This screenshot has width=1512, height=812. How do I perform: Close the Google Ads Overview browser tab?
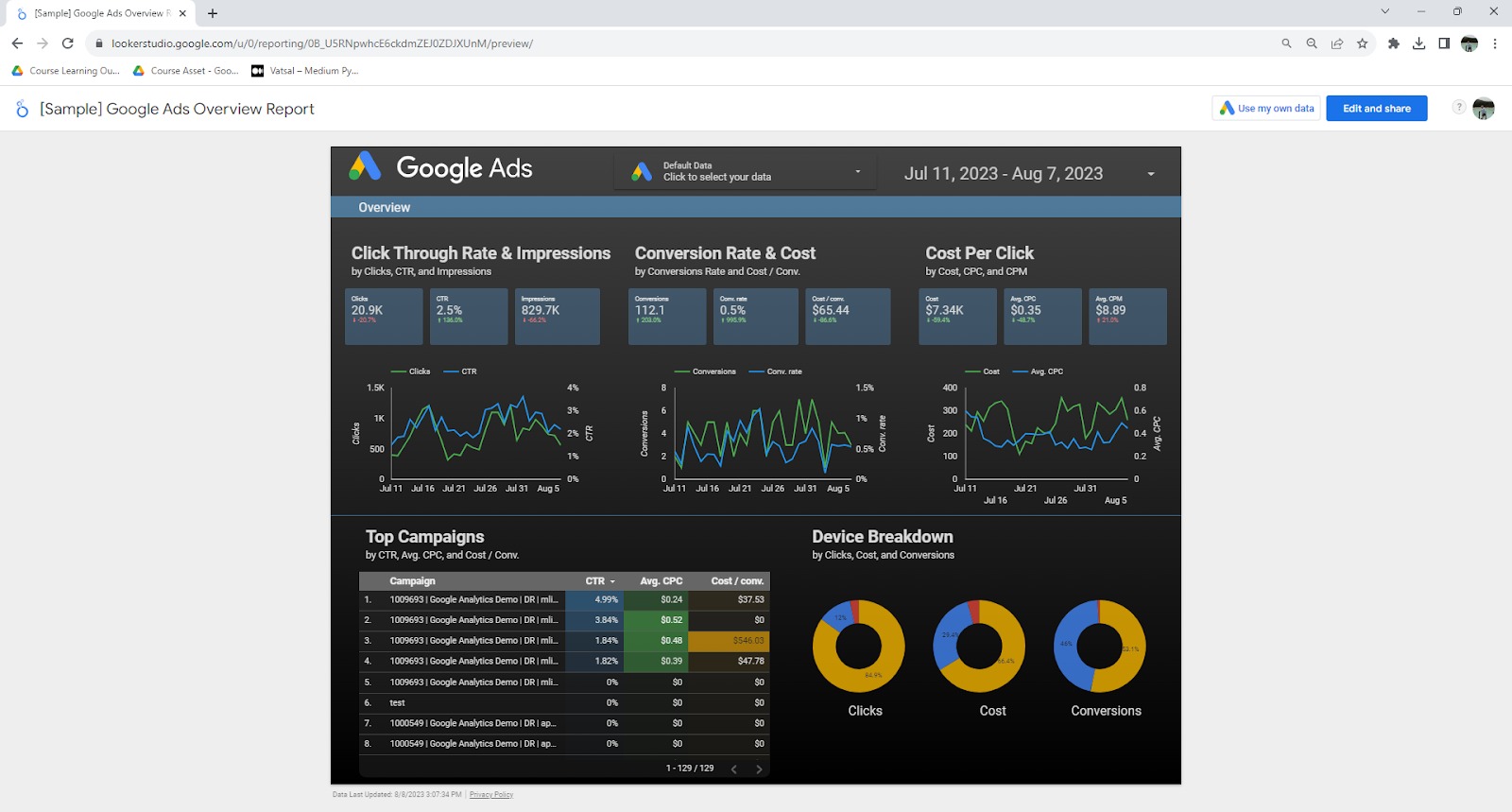click(x=182, y=13)
